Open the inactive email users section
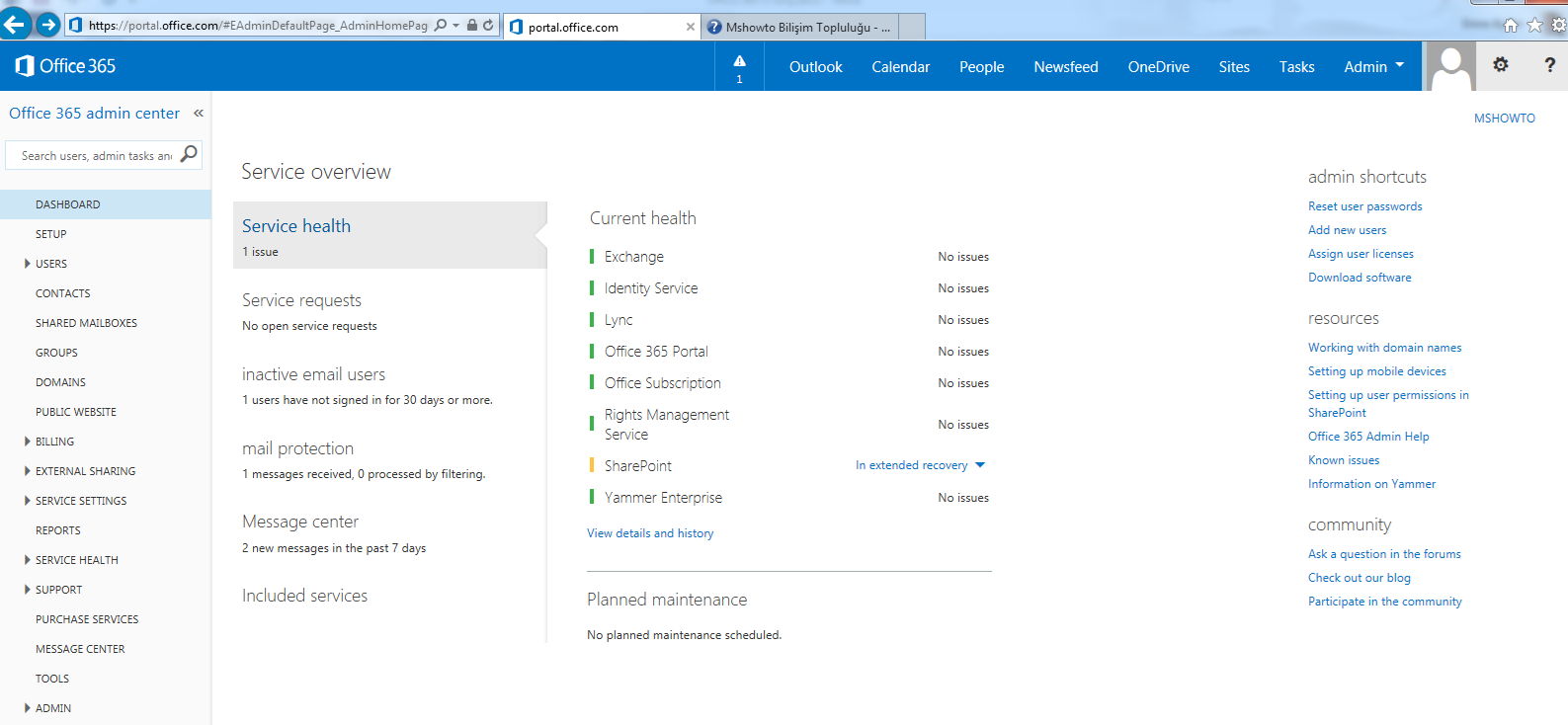The height and width of the screenshot is (725, 1568). pyautogui.click(x=314, y=374)
